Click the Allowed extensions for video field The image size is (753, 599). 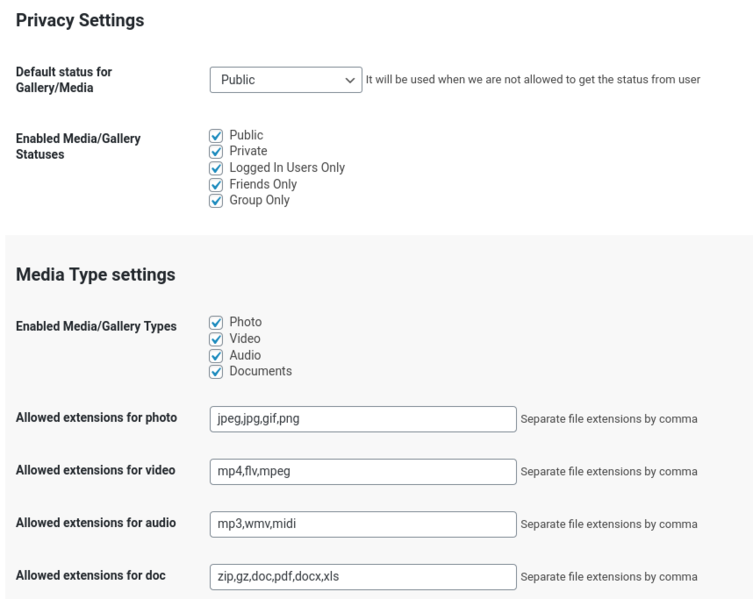[363, 472]
